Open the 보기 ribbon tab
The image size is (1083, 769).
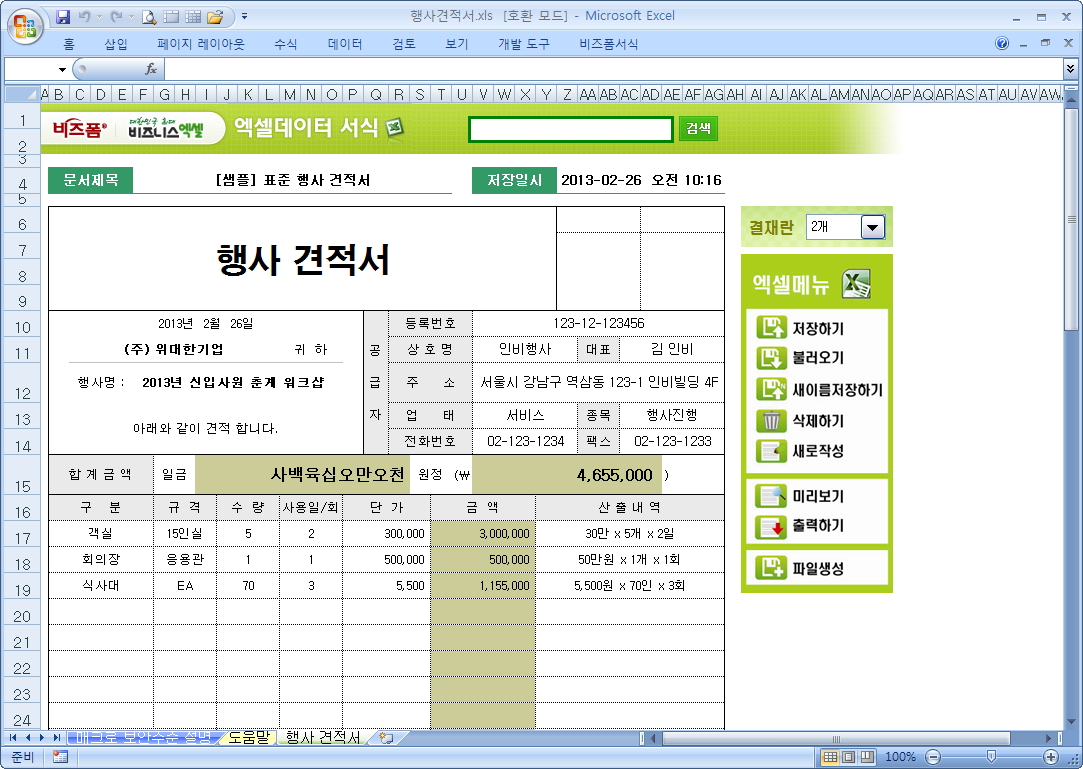click(x=457, y=44)
